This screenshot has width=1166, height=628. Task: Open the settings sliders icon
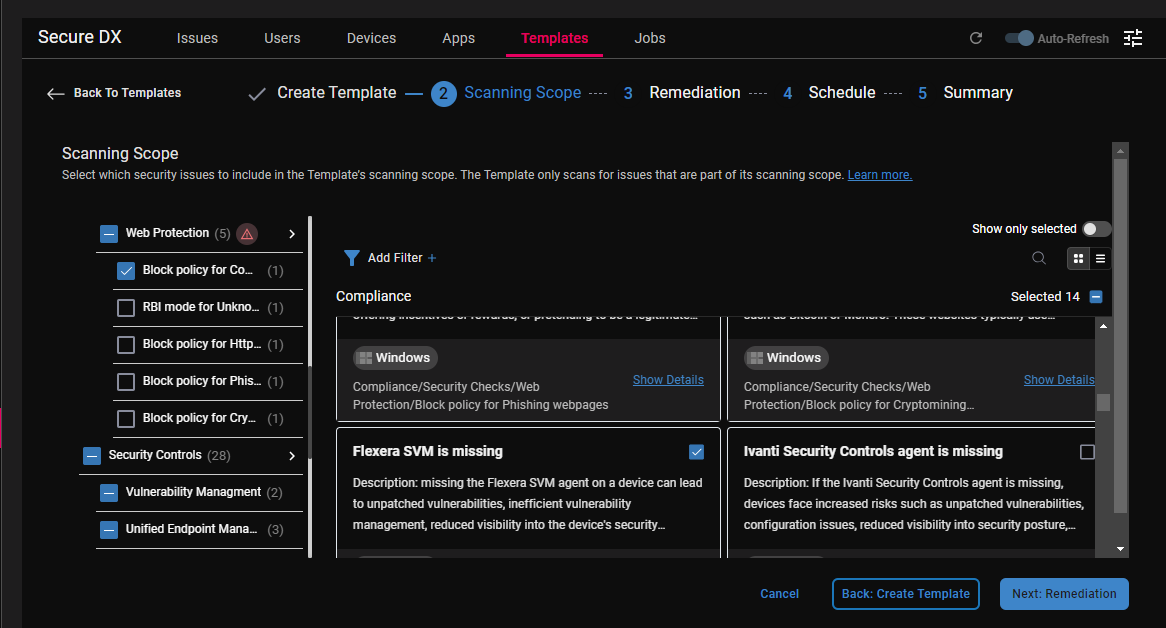(x=1133, y=38)
